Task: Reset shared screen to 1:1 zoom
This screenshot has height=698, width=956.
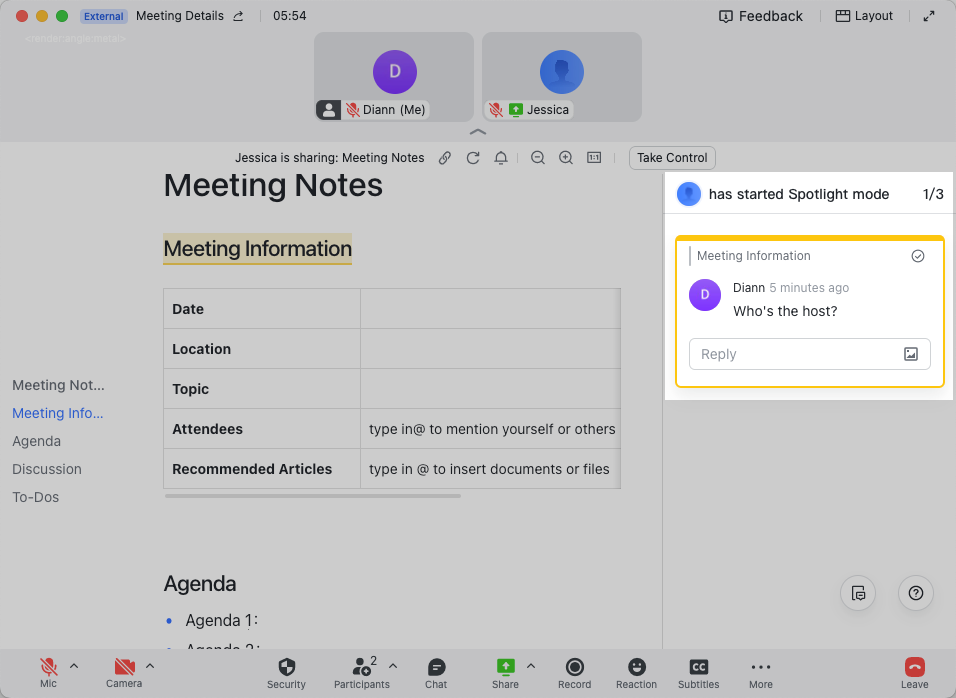Action: click(x=594, y=158)
